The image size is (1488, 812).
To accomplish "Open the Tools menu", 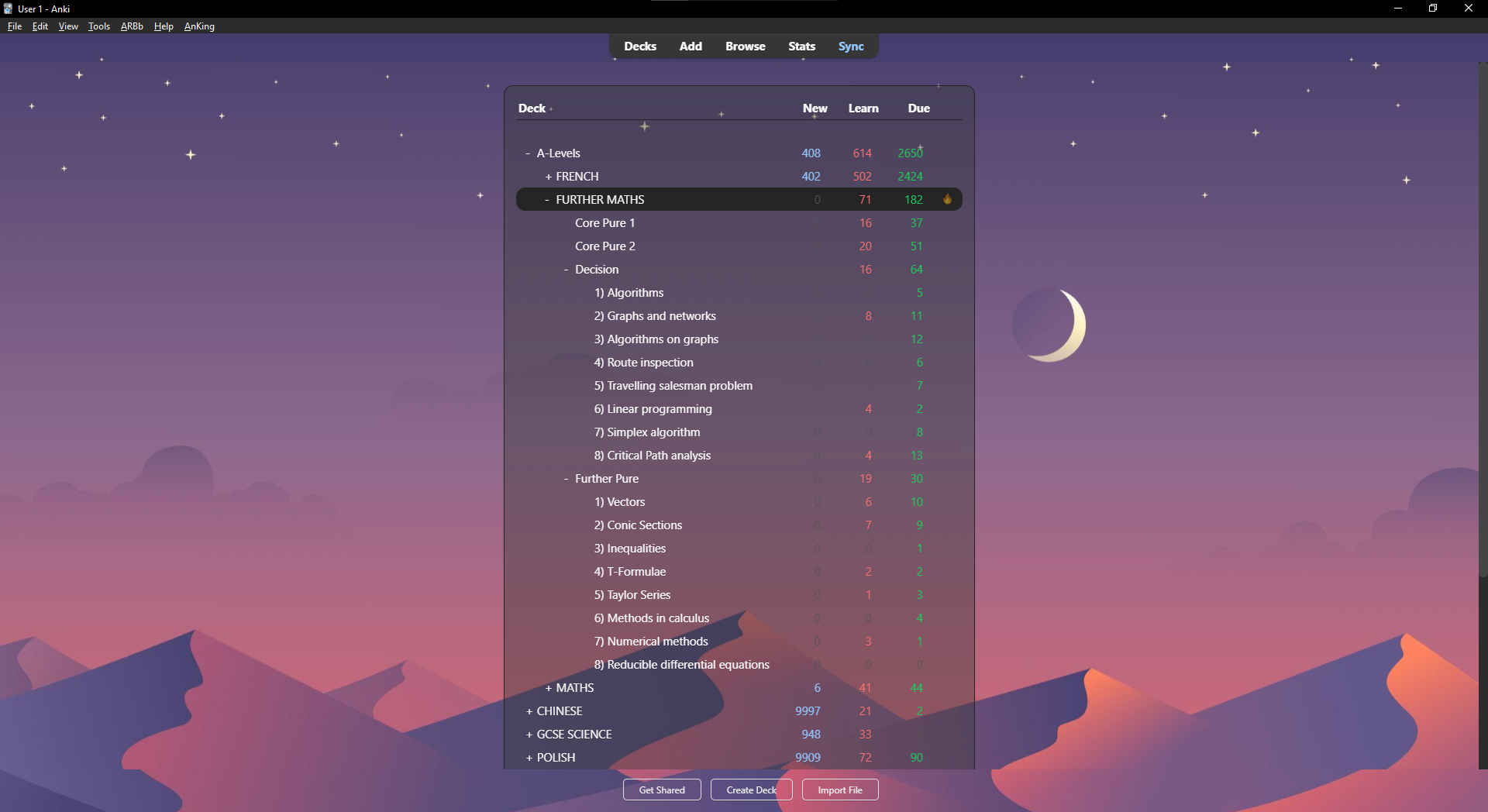I will click(x=98, y=26).
